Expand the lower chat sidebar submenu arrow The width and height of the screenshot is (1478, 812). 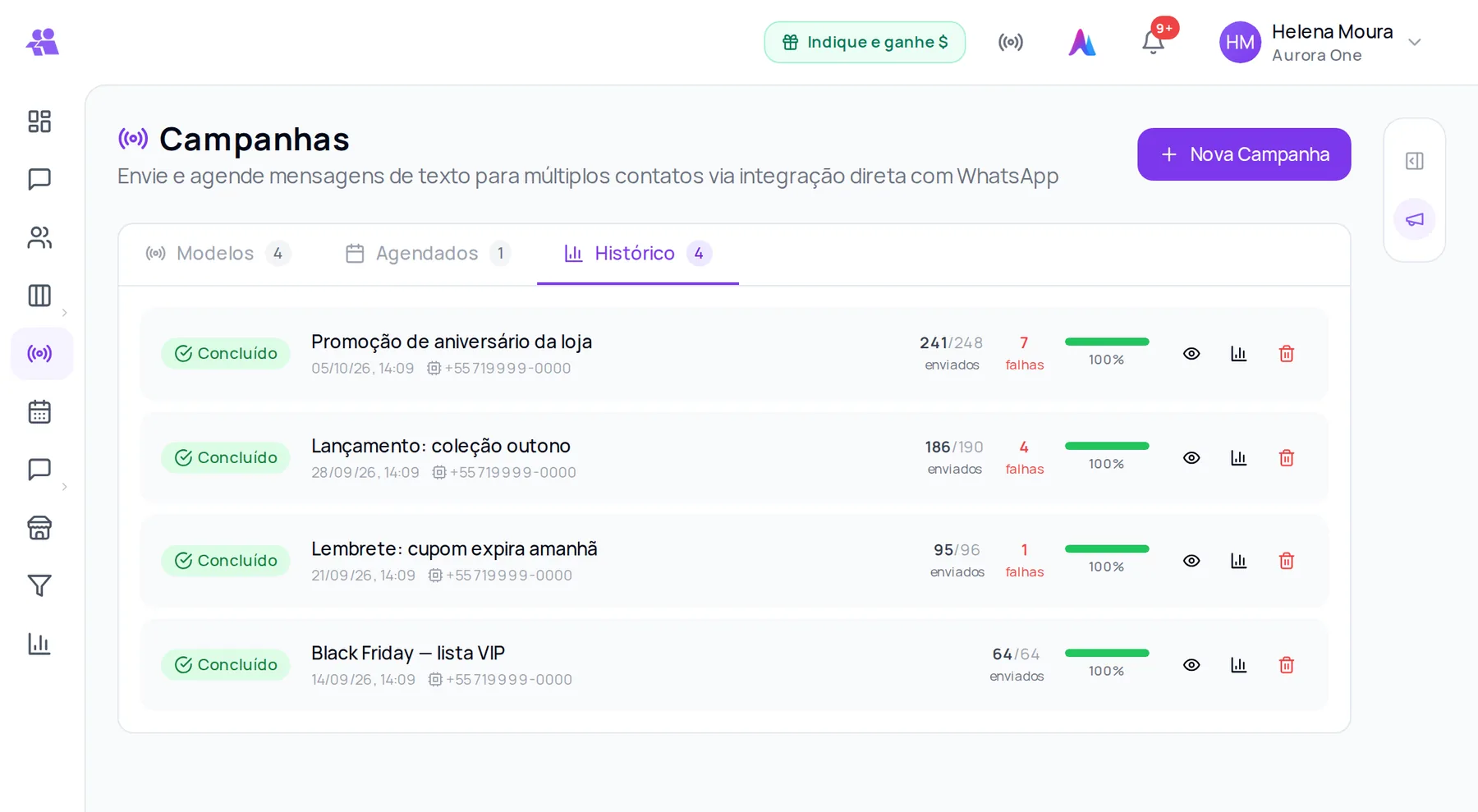point(64,487)
